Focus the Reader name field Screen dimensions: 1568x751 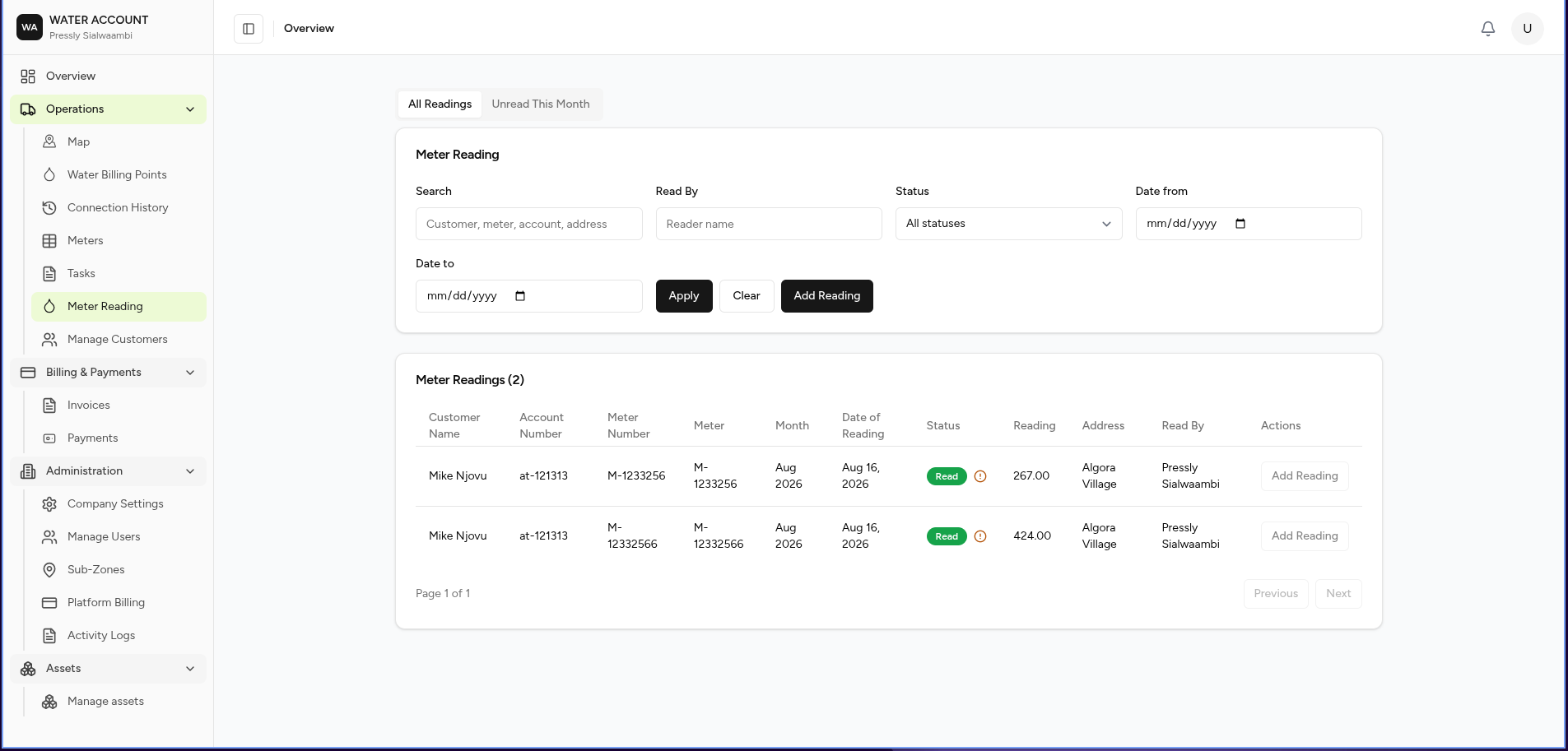tap(769, 224)
